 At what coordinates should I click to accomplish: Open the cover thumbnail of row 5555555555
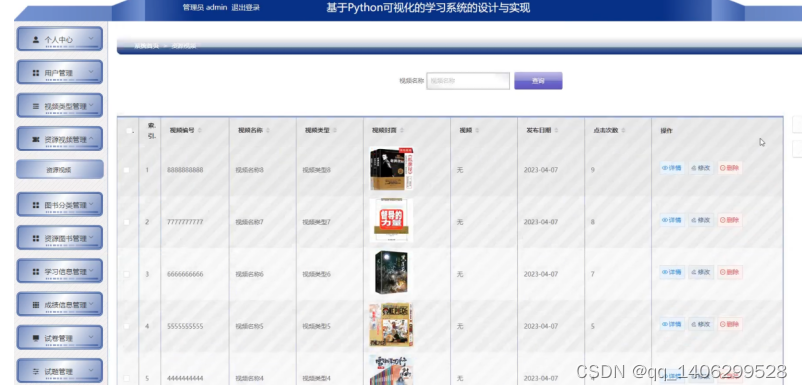391,325
